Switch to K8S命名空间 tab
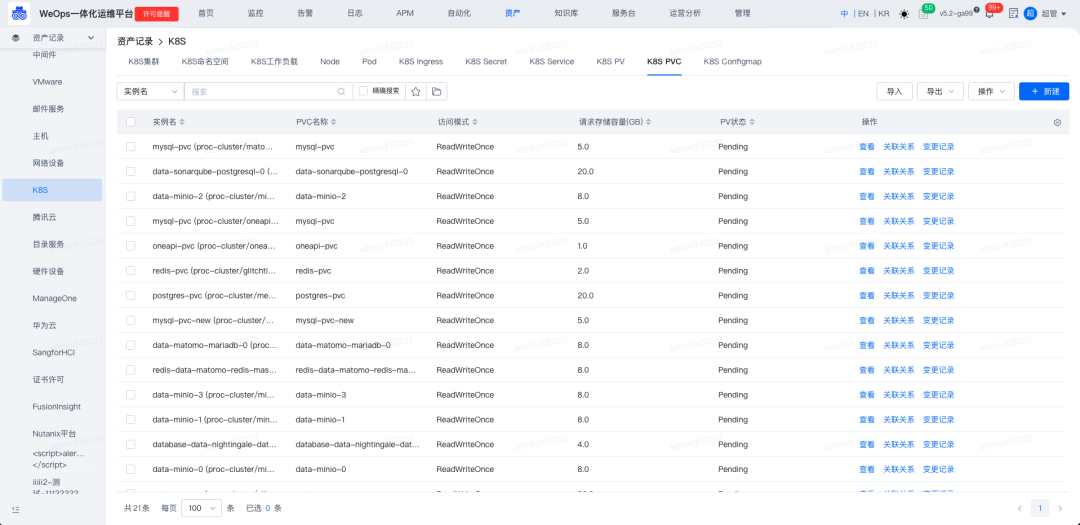 [x=205, y=62]
